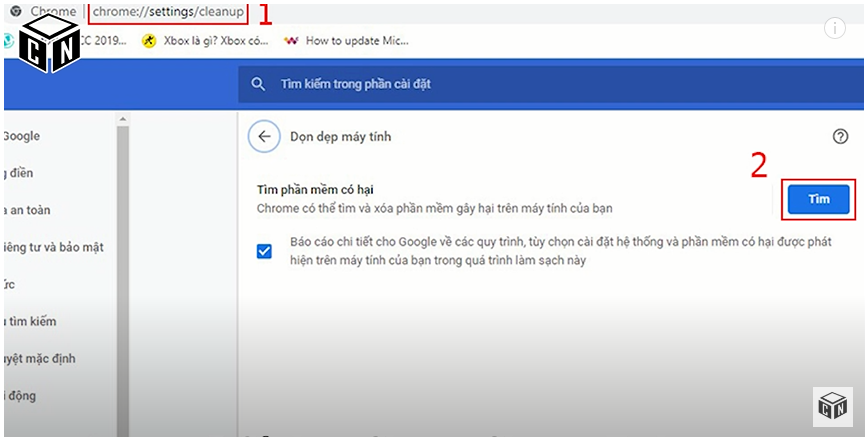Open the help question mark icon
Viewport: 866px width, 437px height.
pyautogui.click(x=840, y=136)
